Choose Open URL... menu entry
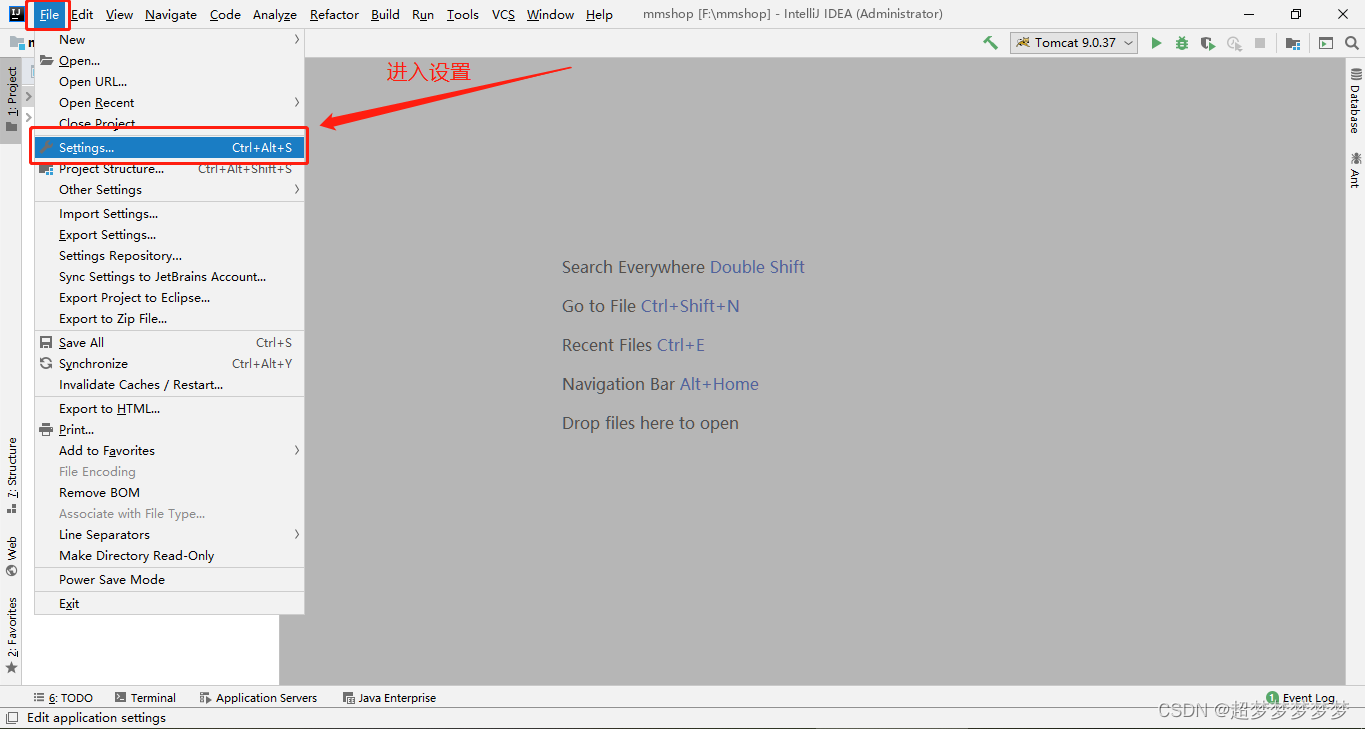 [169, 82]
